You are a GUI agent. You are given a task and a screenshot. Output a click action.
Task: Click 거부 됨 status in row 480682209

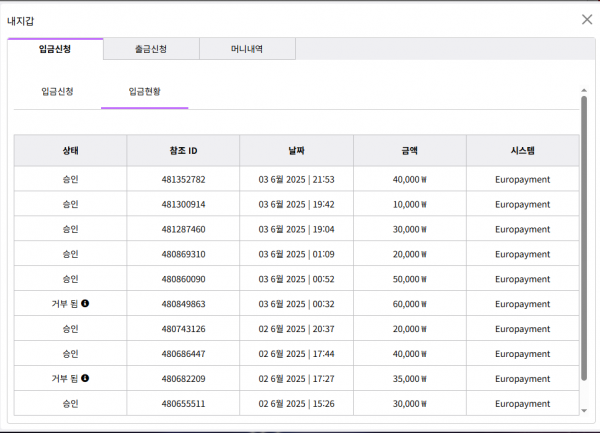64,379
